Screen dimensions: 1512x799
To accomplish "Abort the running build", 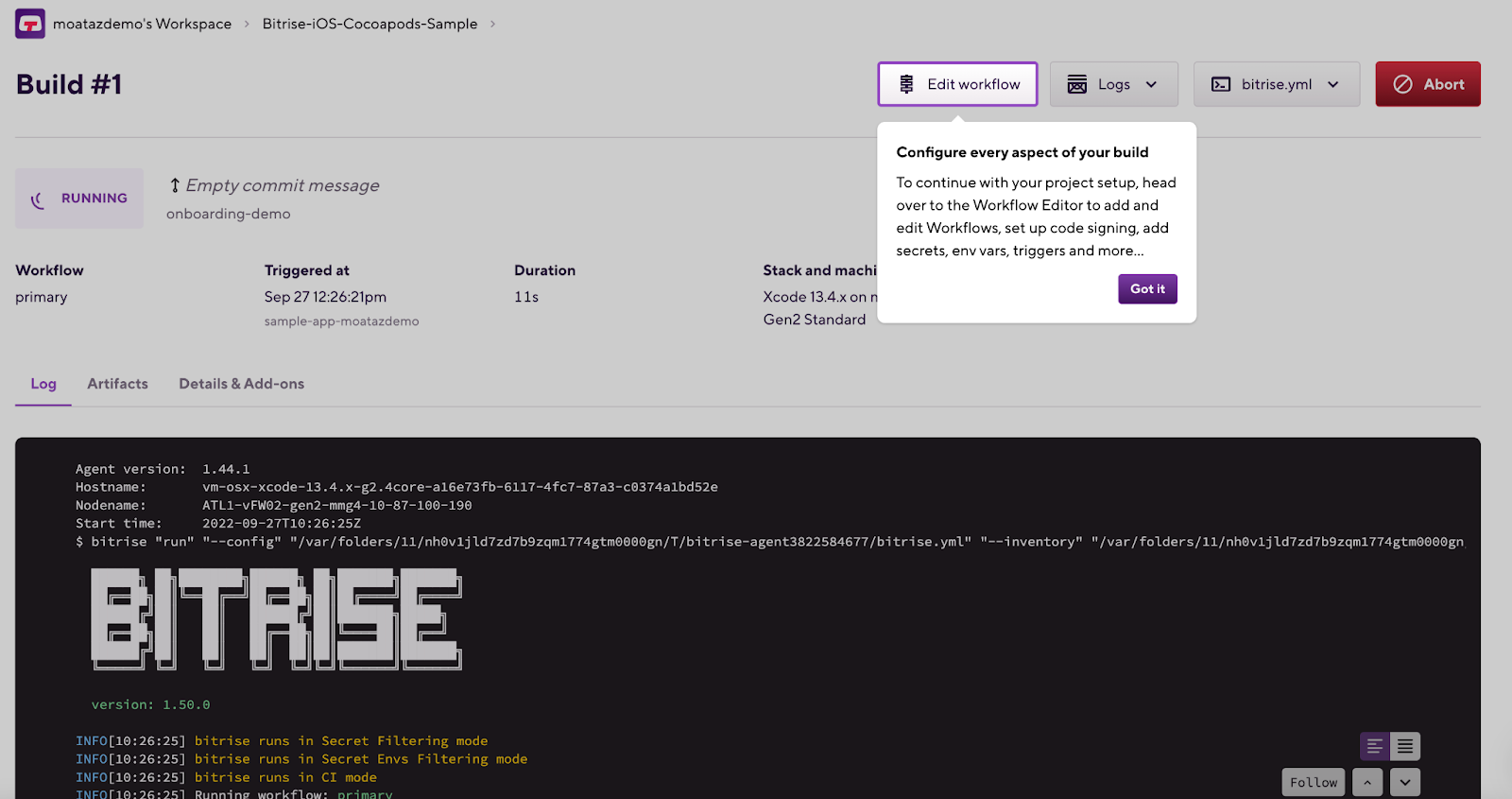I will [1427, 84].
